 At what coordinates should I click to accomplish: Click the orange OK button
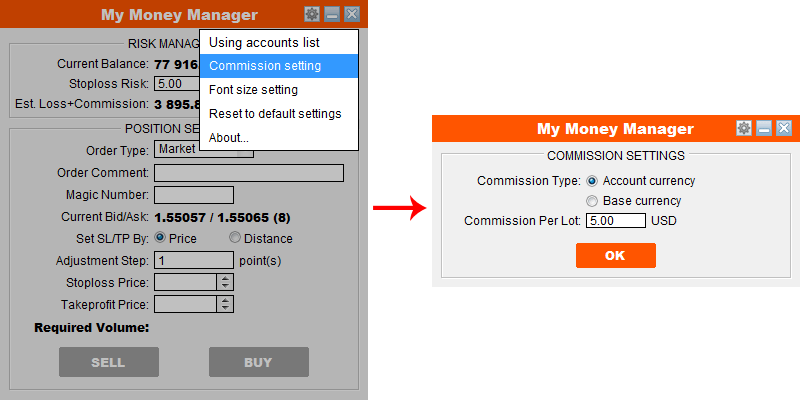tap(615, 256)
